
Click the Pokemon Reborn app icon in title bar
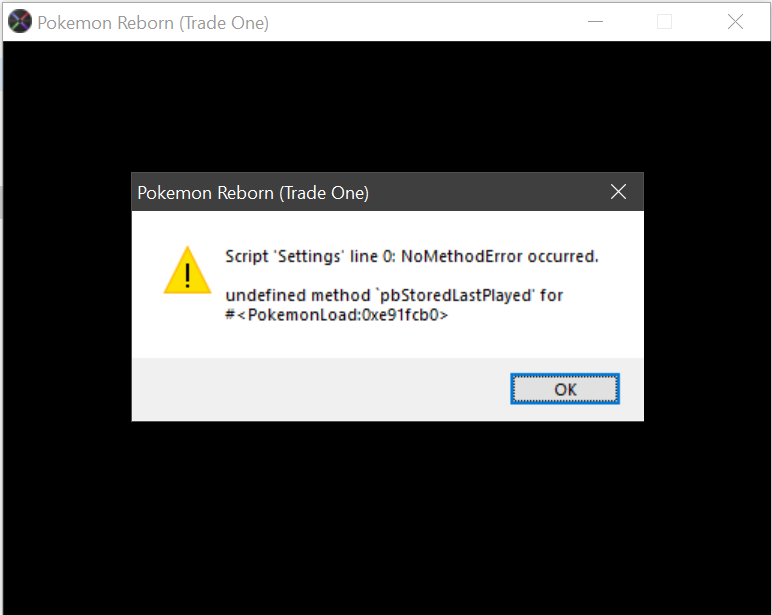(20, 22)
